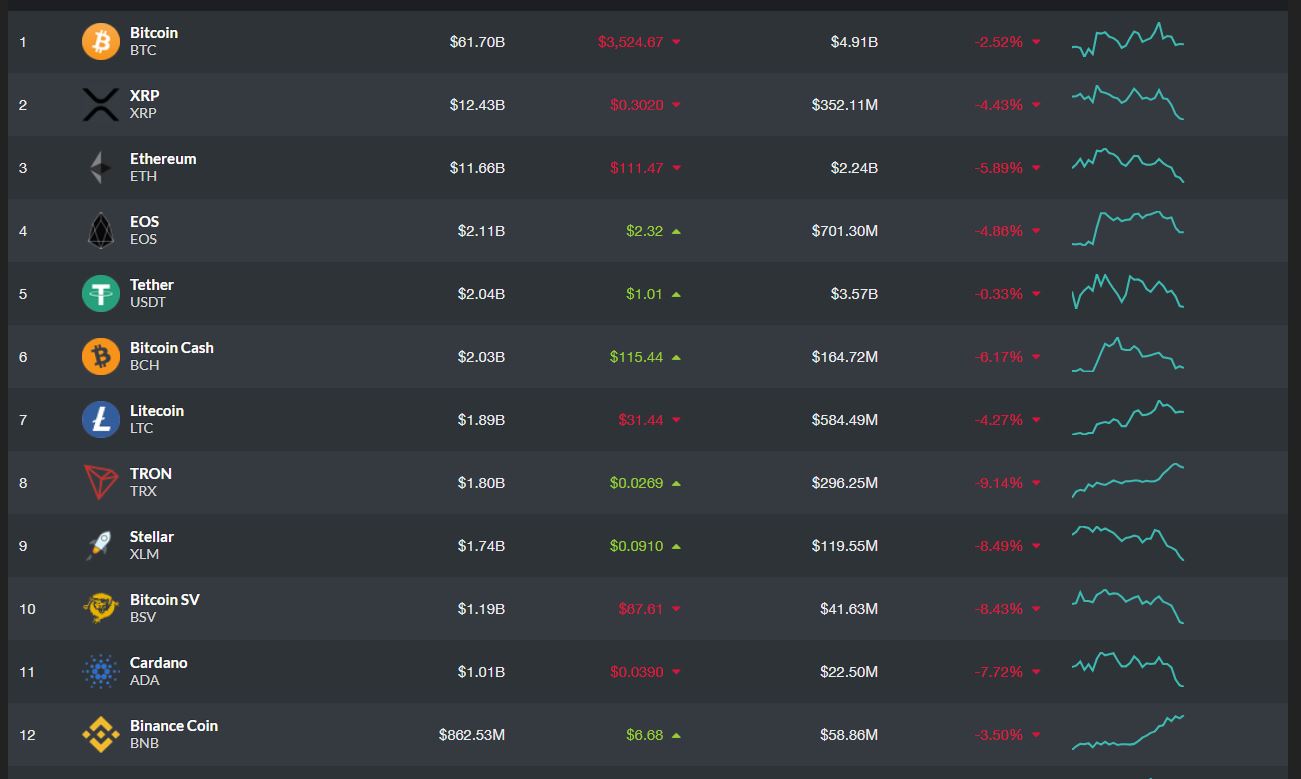Click the Cardano logo icon

tap(100, 672)
